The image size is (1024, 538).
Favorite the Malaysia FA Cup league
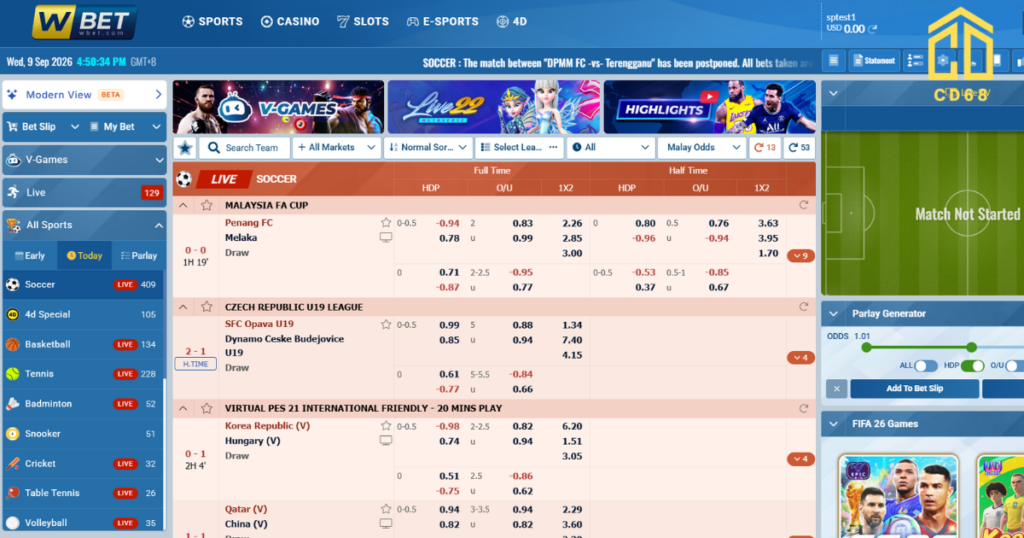(x=206, y=205)
